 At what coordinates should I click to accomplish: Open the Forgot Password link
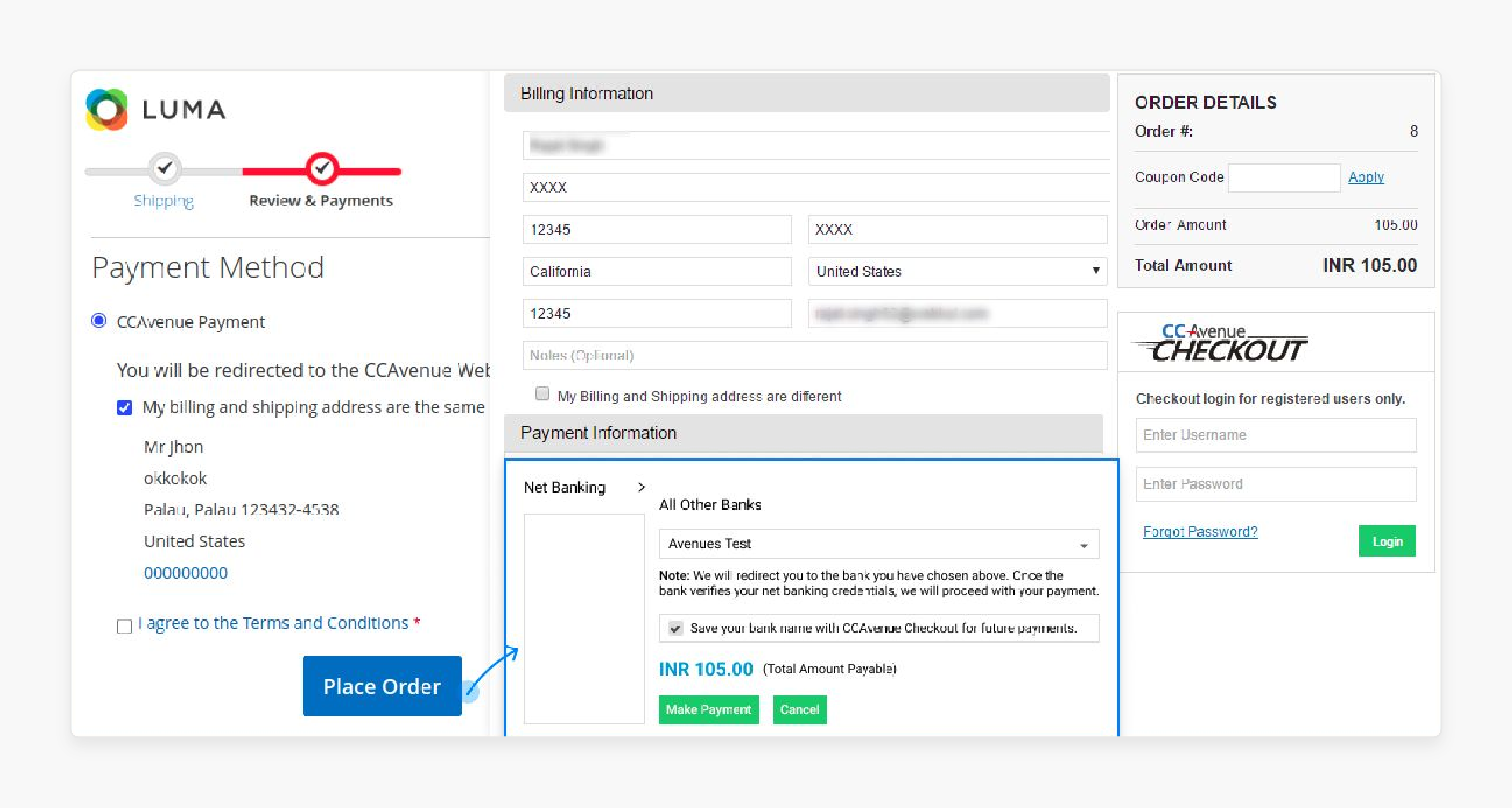[1200, 532]
